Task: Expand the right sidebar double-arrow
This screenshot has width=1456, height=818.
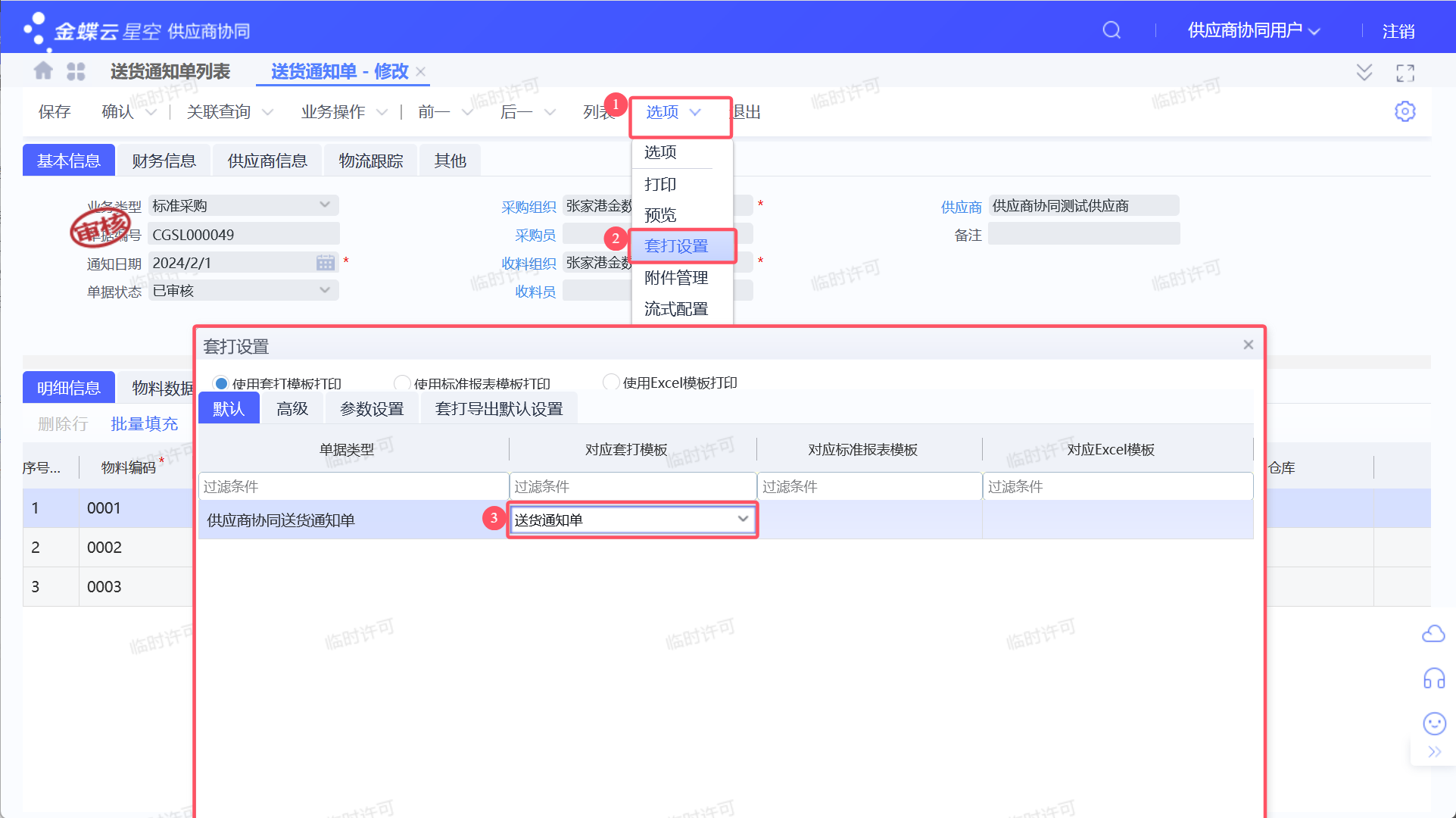Action: click(1434, 752)
